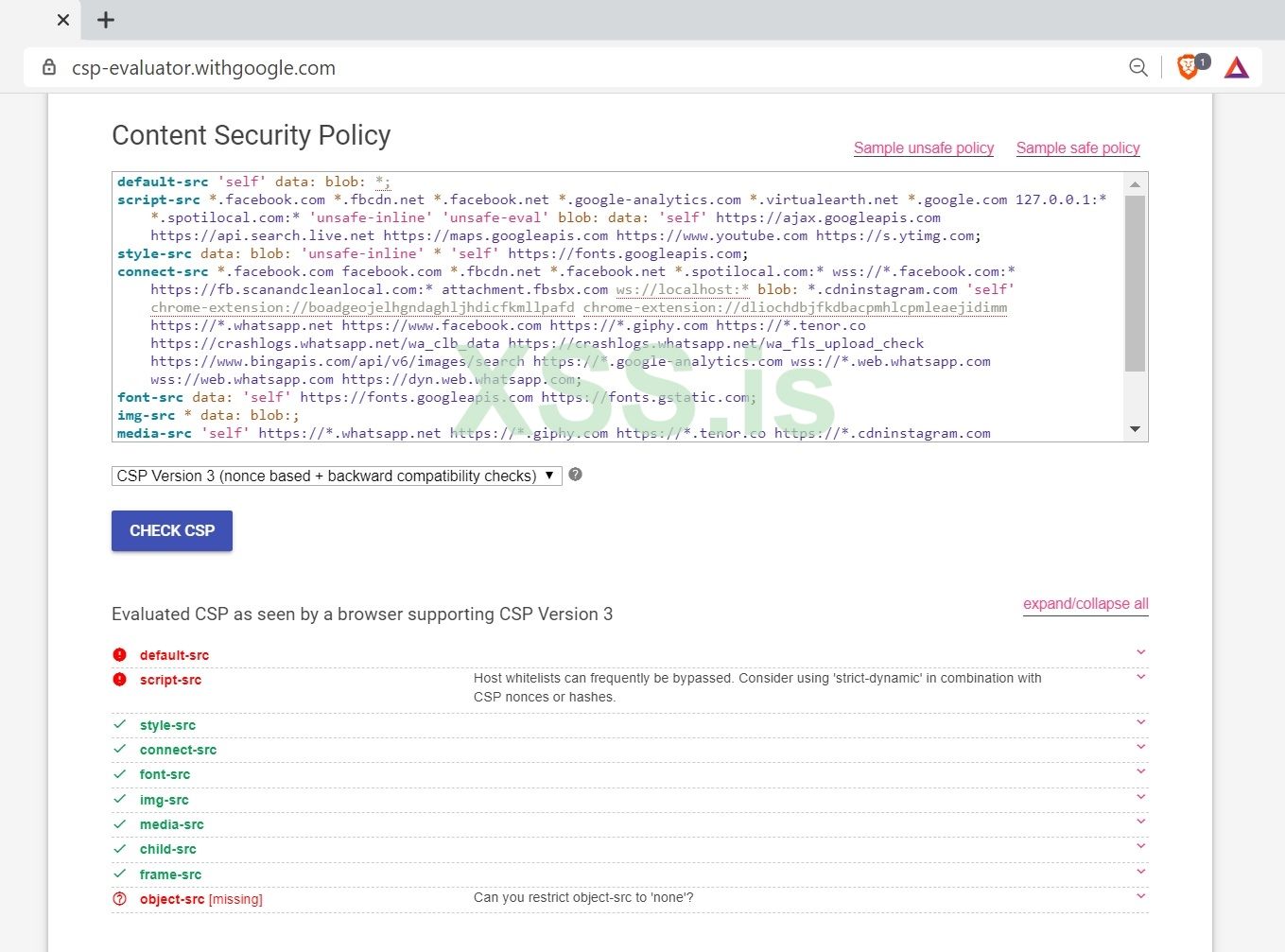Click the style-src green checkmark icon
1285x952 pixels.
pos(119,724)
